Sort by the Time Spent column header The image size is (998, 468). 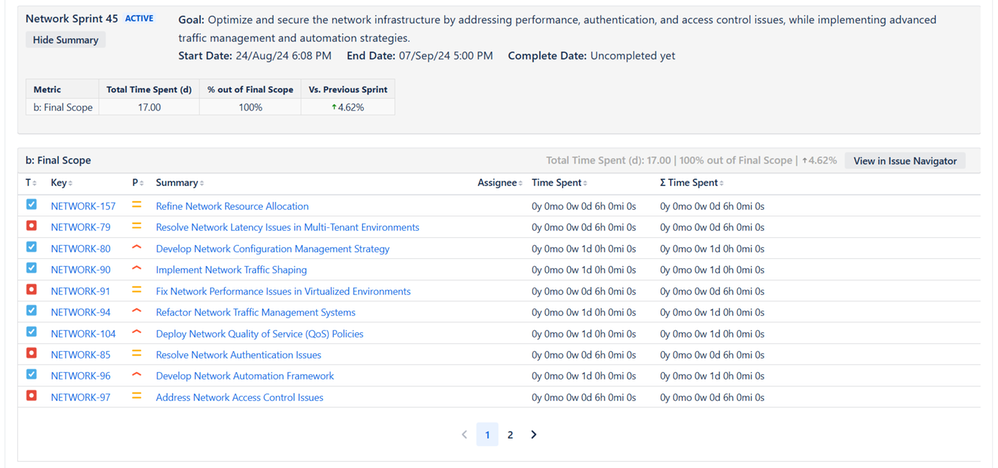click(x=558, y=183)
